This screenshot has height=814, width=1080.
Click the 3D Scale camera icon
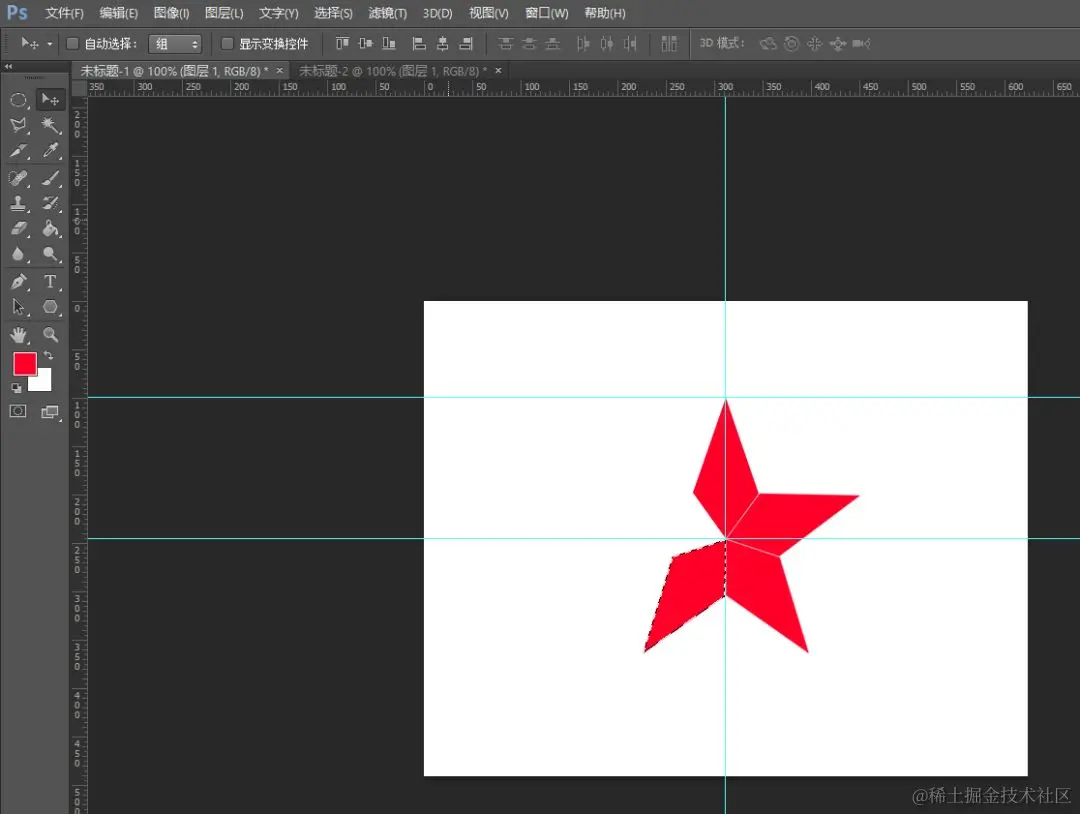[x=861, y=44]
